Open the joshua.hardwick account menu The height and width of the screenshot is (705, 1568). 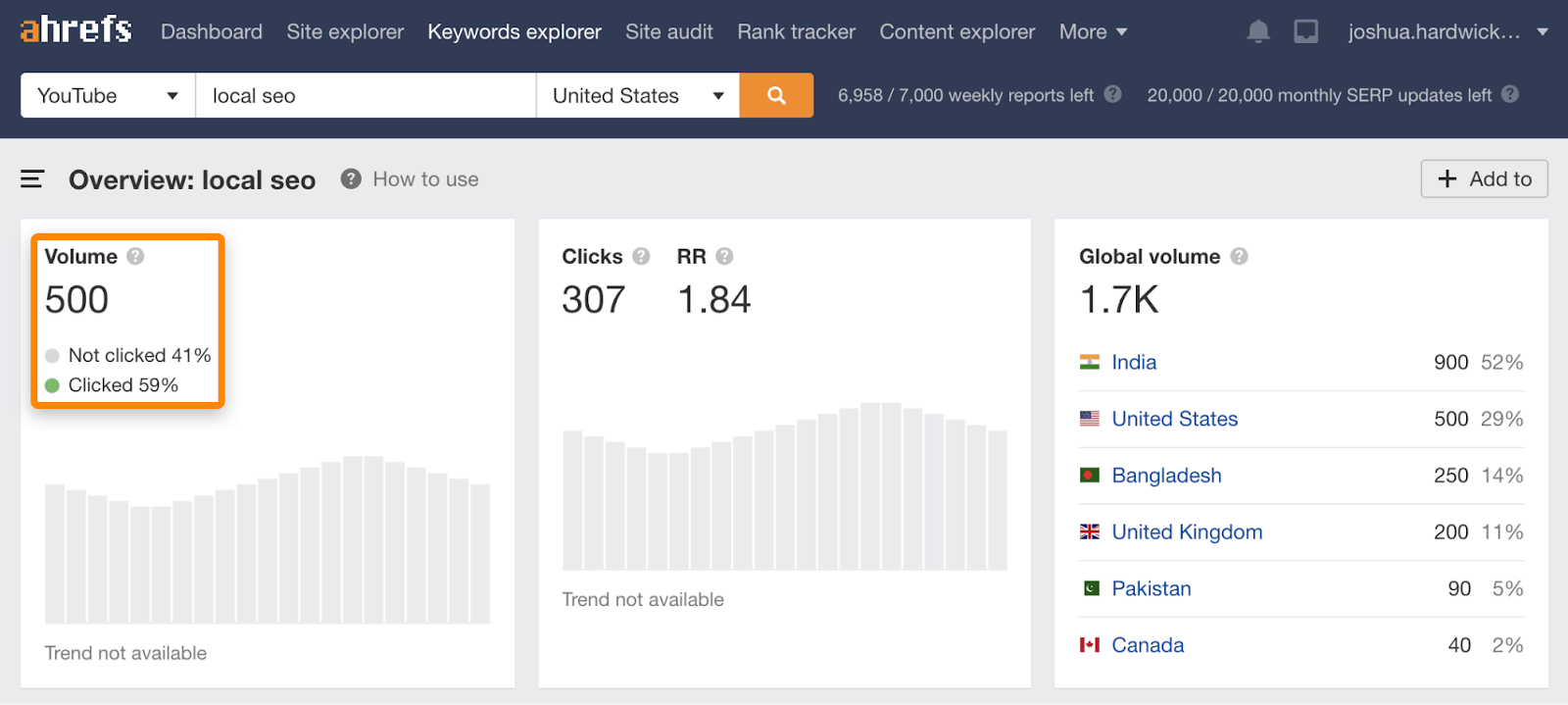click(1446, 31)
